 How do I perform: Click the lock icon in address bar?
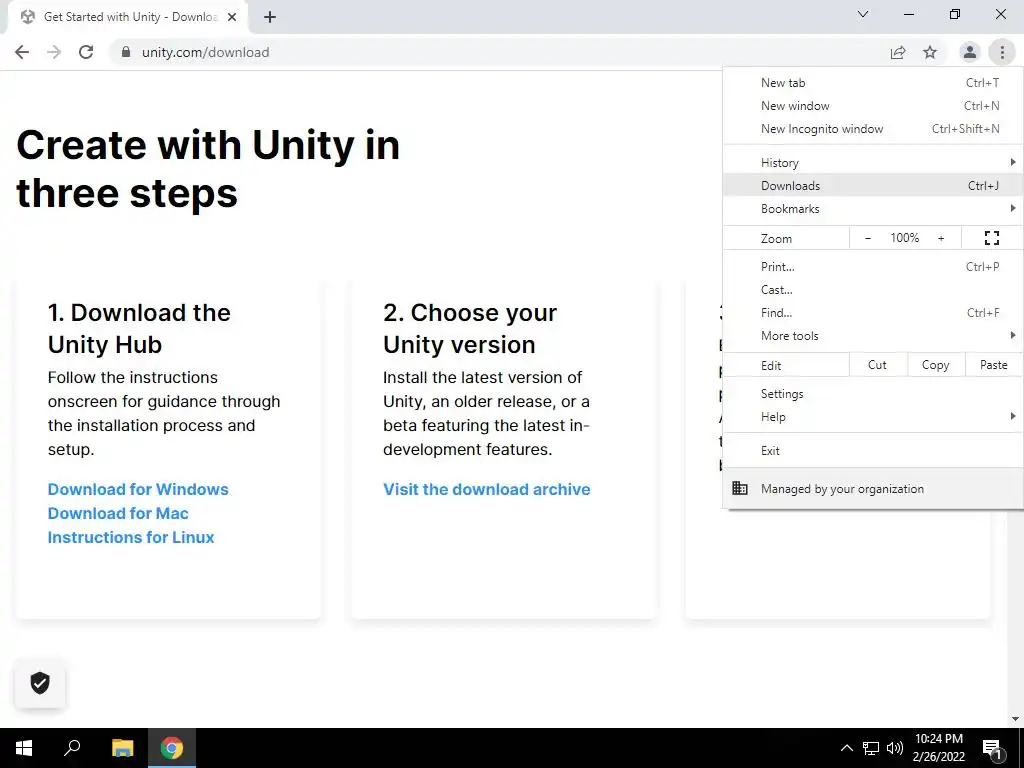tap(126, 52)
